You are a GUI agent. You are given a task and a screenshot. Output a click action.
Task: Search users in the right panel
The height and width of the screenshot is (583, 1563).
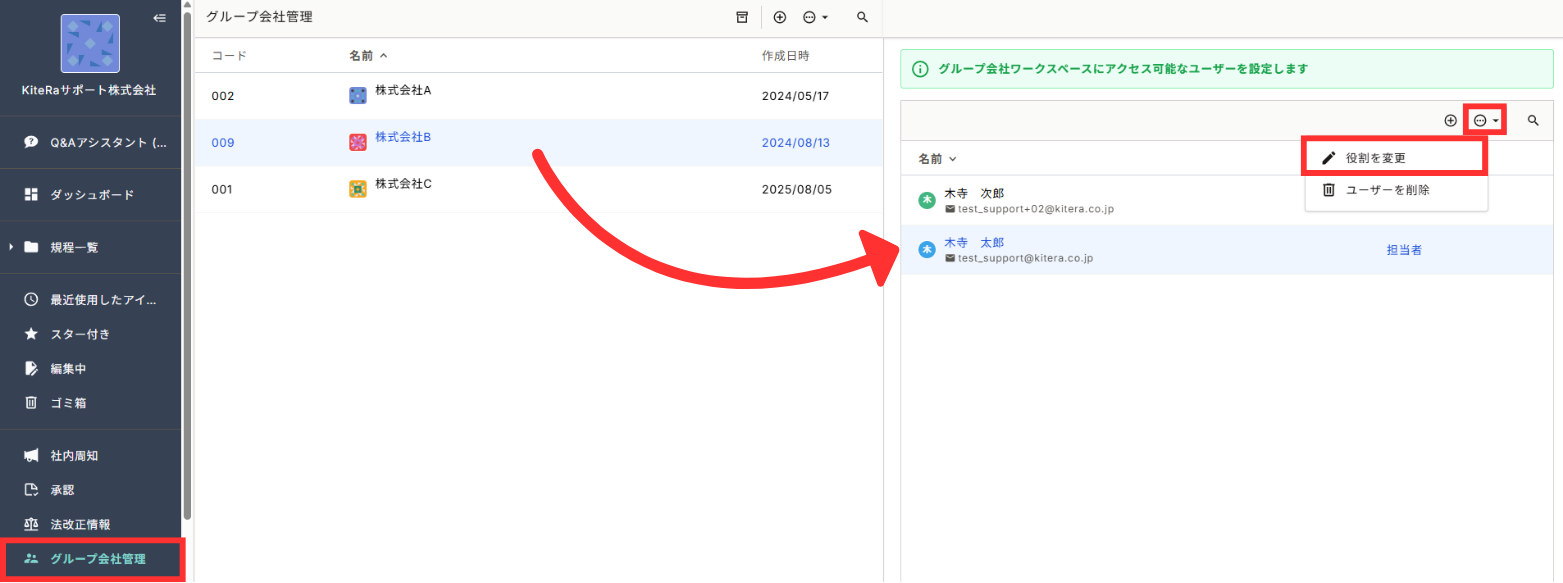coord(1533,120)
